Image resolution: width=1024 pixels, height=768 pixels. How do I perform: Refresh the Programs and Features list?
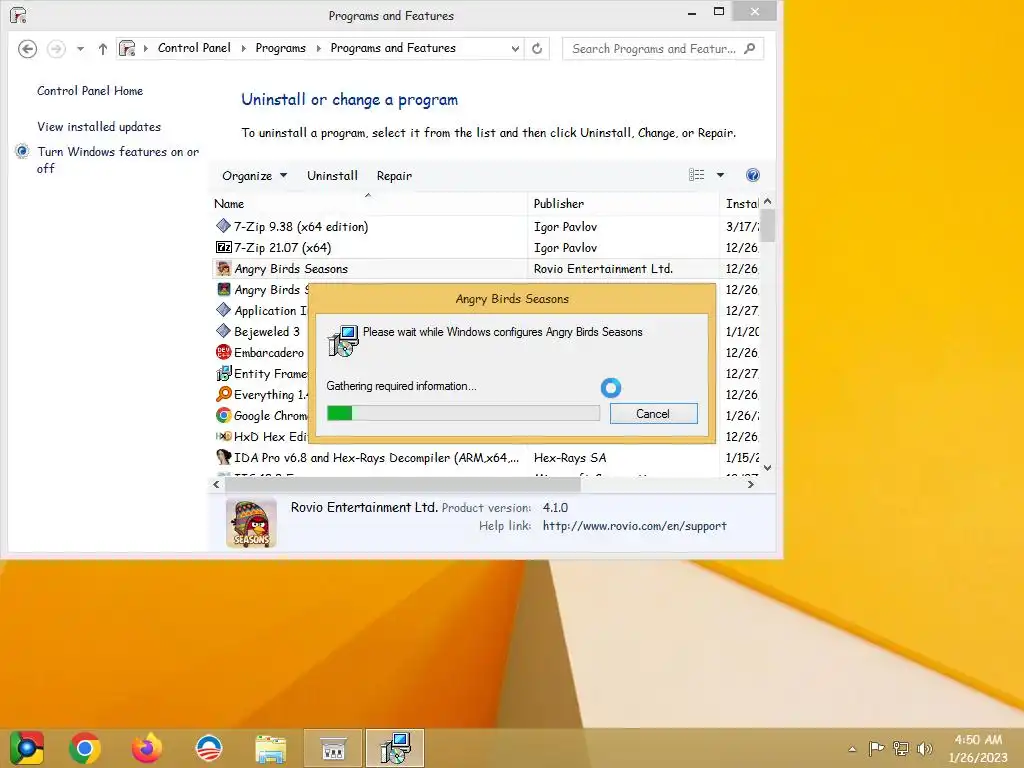tap(537, 49)
